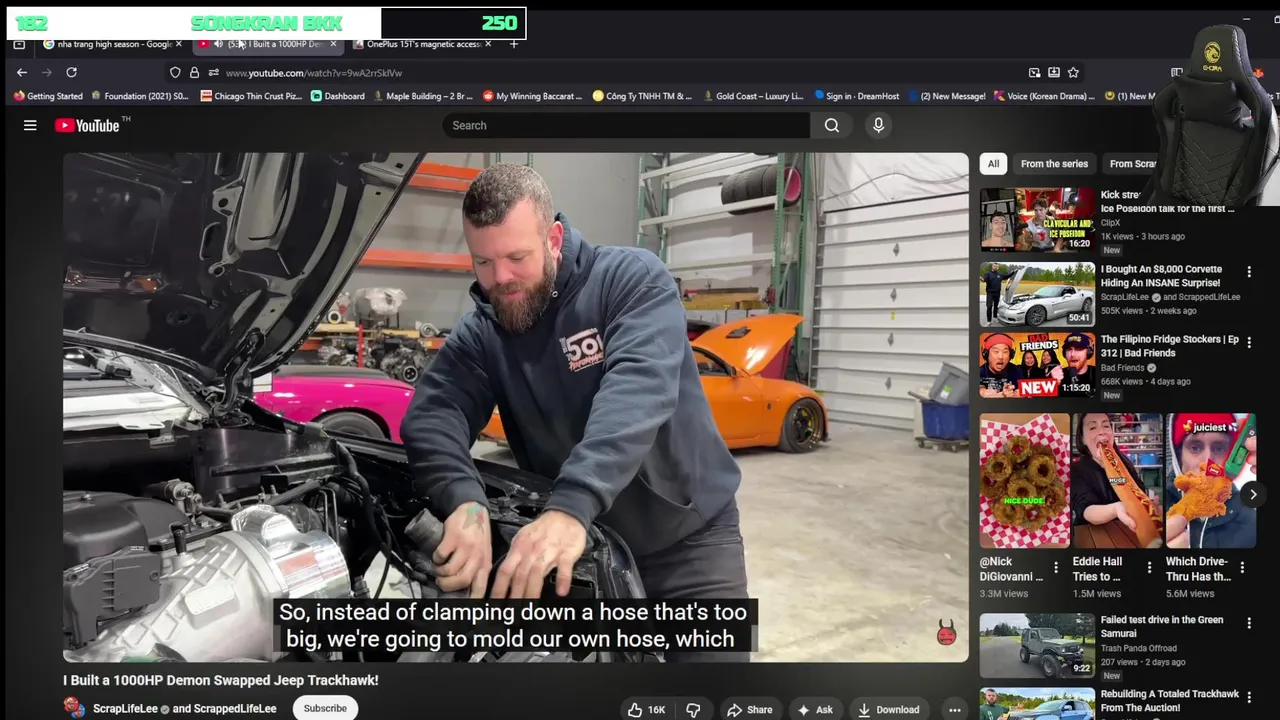1280x720 pixels.
Task: Open the YouTube hamburger guide menu
Action: [30, 125]
